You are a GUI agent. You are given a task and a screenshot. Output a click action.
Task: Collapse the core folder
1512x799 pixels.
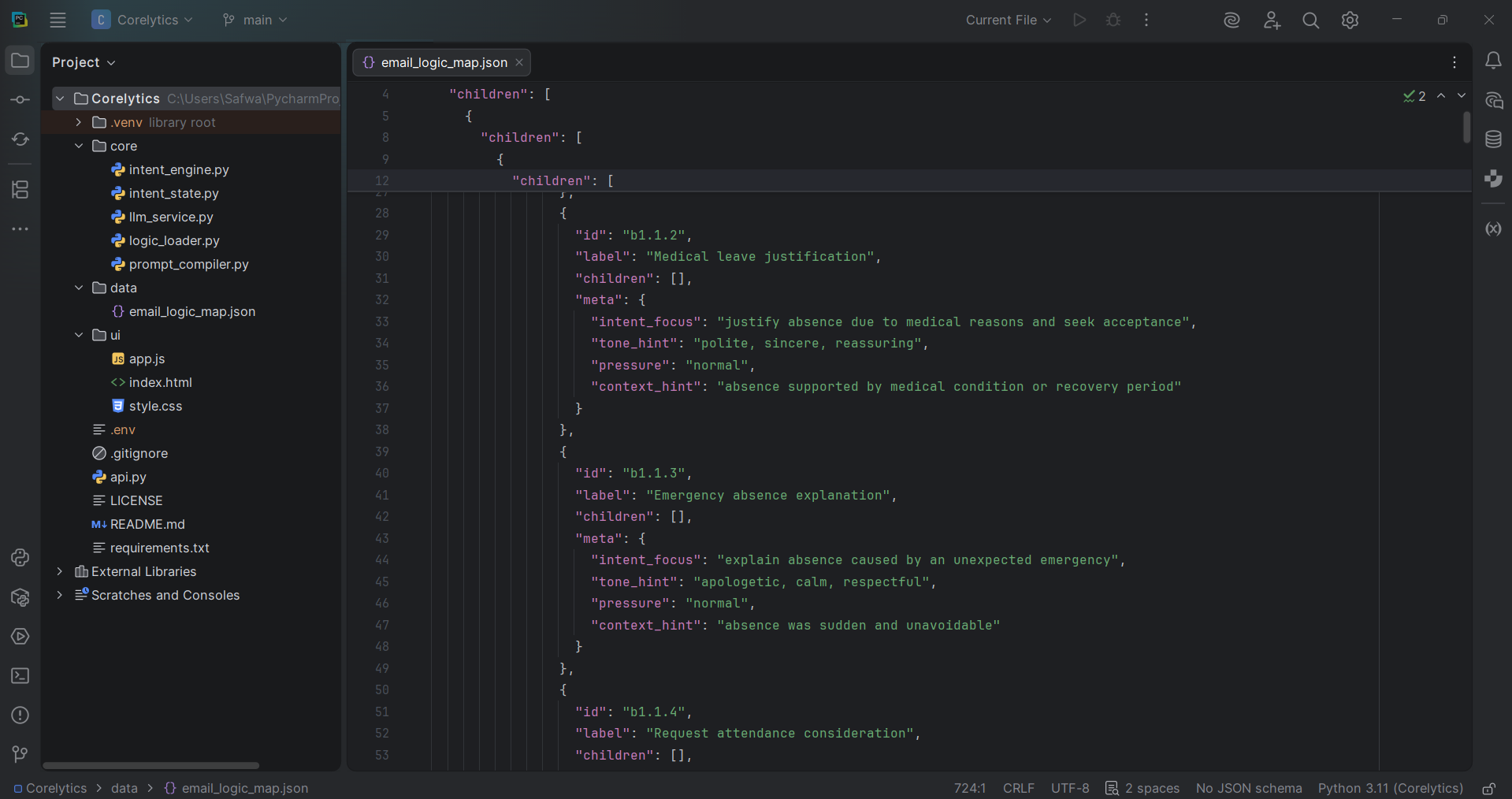coord(79,146)
